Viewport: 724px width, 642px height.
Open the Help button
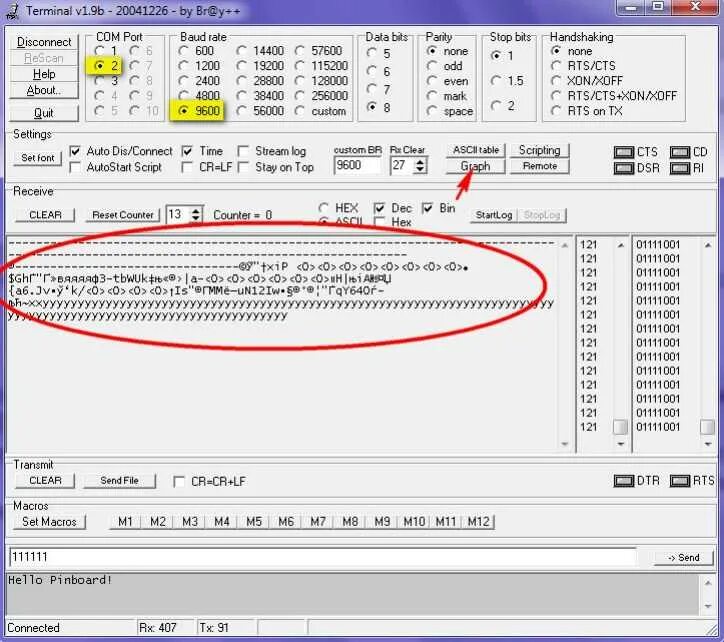click(x=44, y=74)
